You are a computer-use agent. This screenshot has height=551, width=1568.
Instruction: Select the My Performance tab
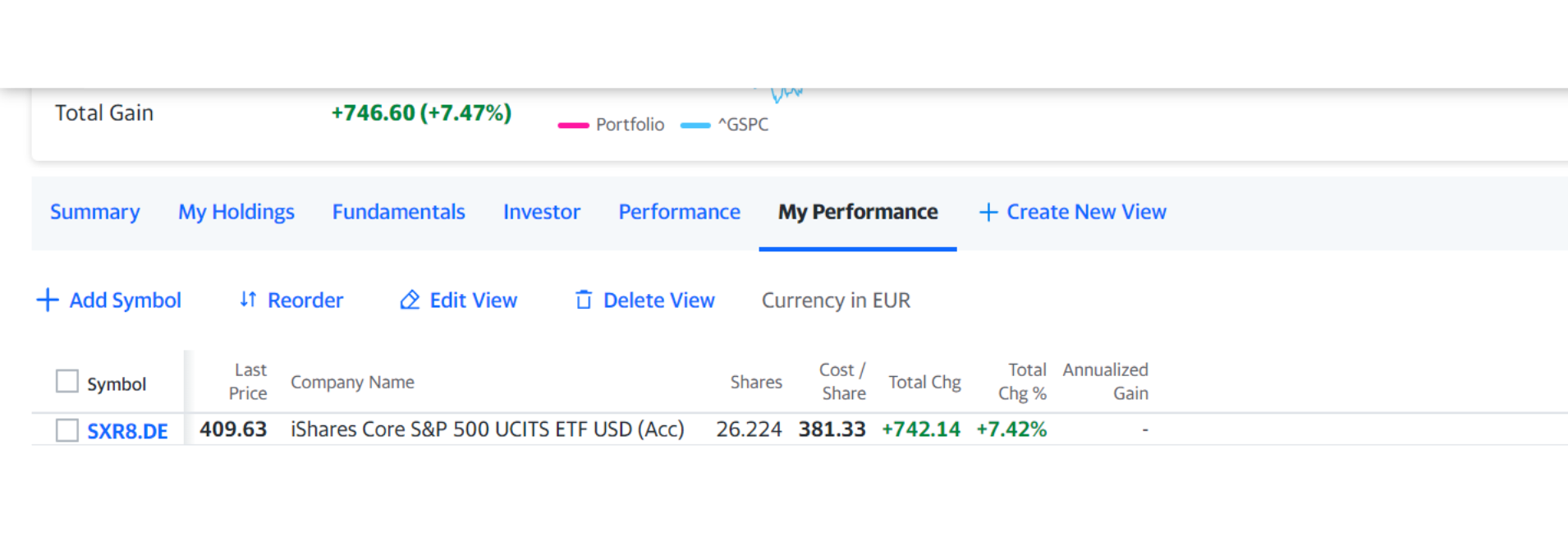(858, 212)
